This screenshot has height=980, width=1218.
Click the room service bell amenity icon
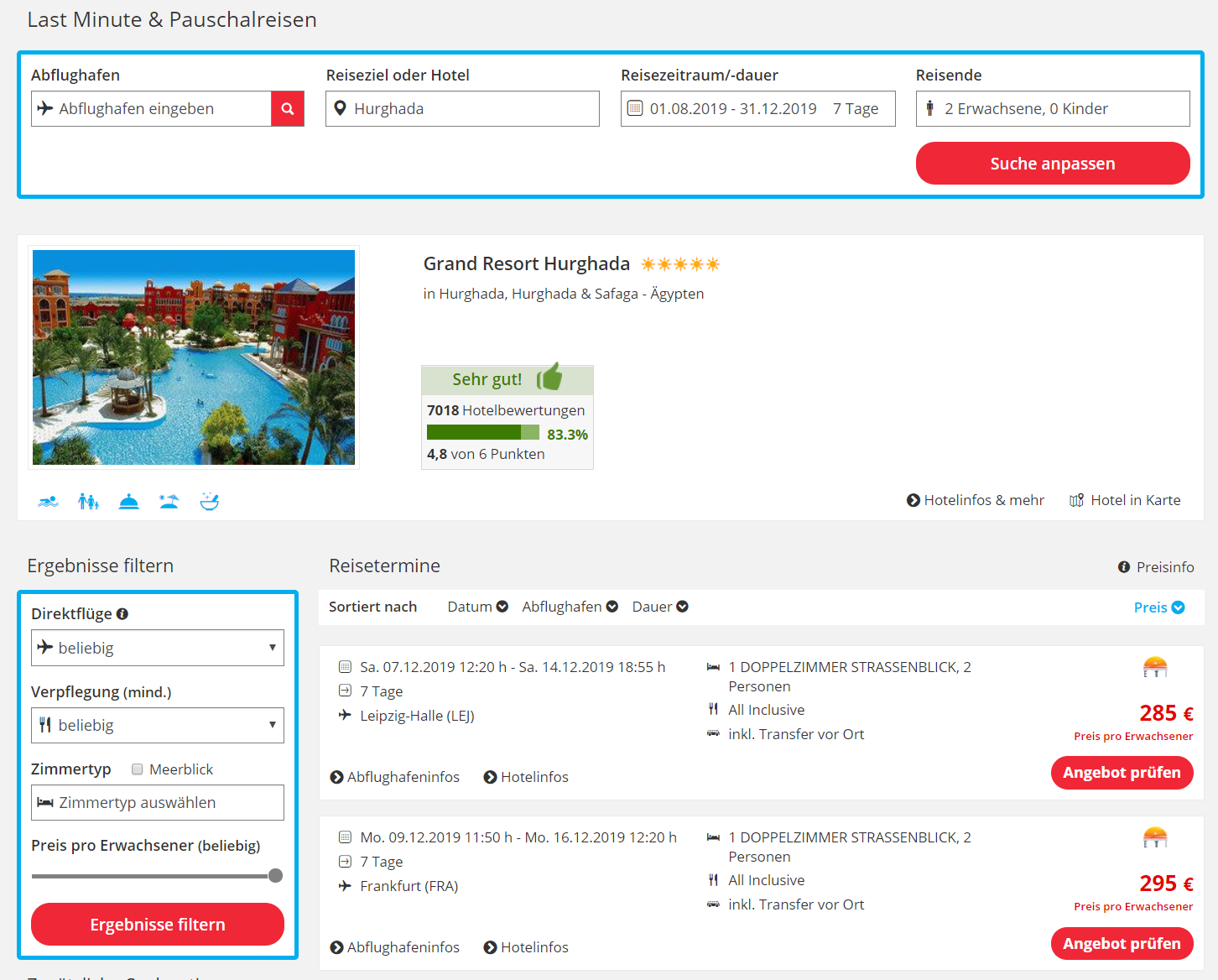tap(128, 502)
